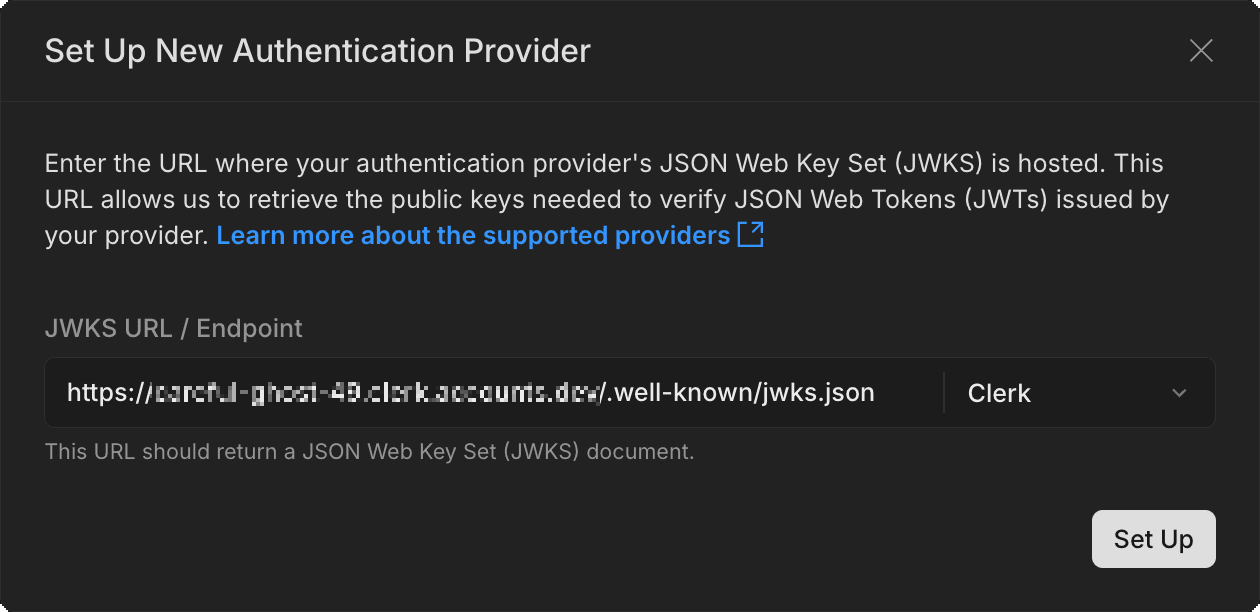The width and height of the screenshot is (1260, 612).
Task: Click the external link icon after supported providers
Action: coord(752,235)
